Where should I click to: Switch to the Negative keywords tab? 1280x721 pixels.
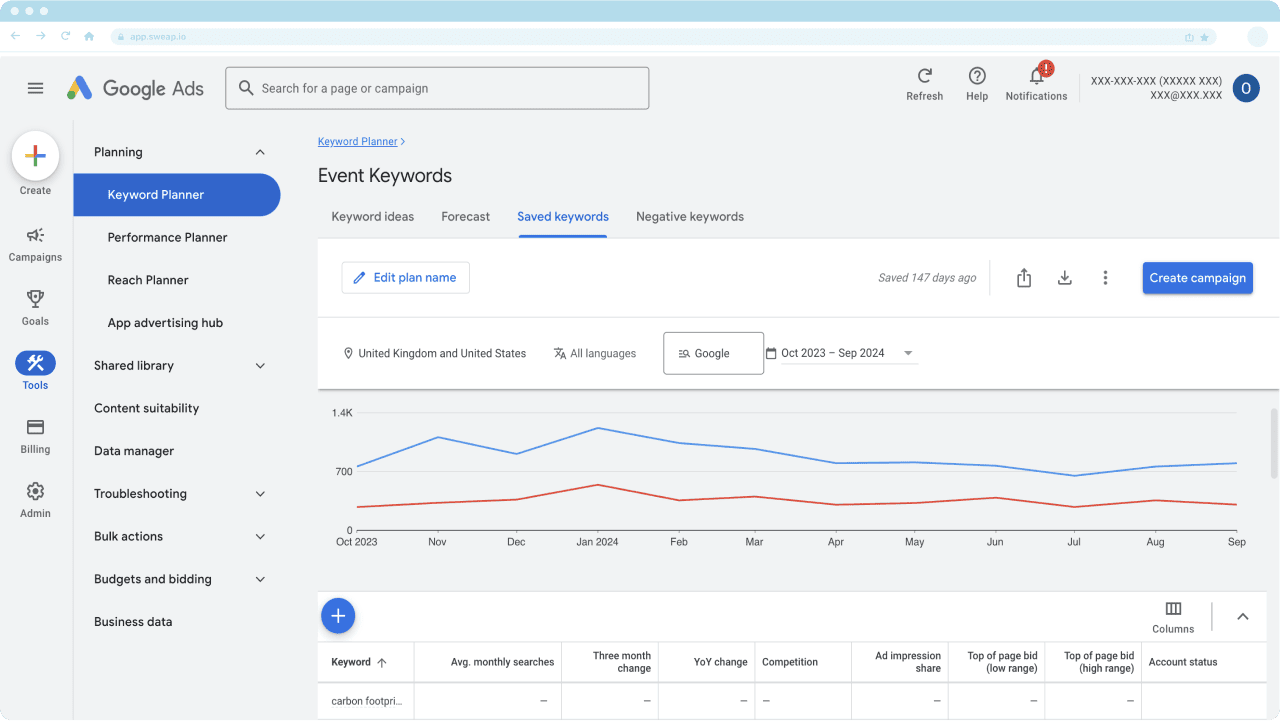pos(689,216)
